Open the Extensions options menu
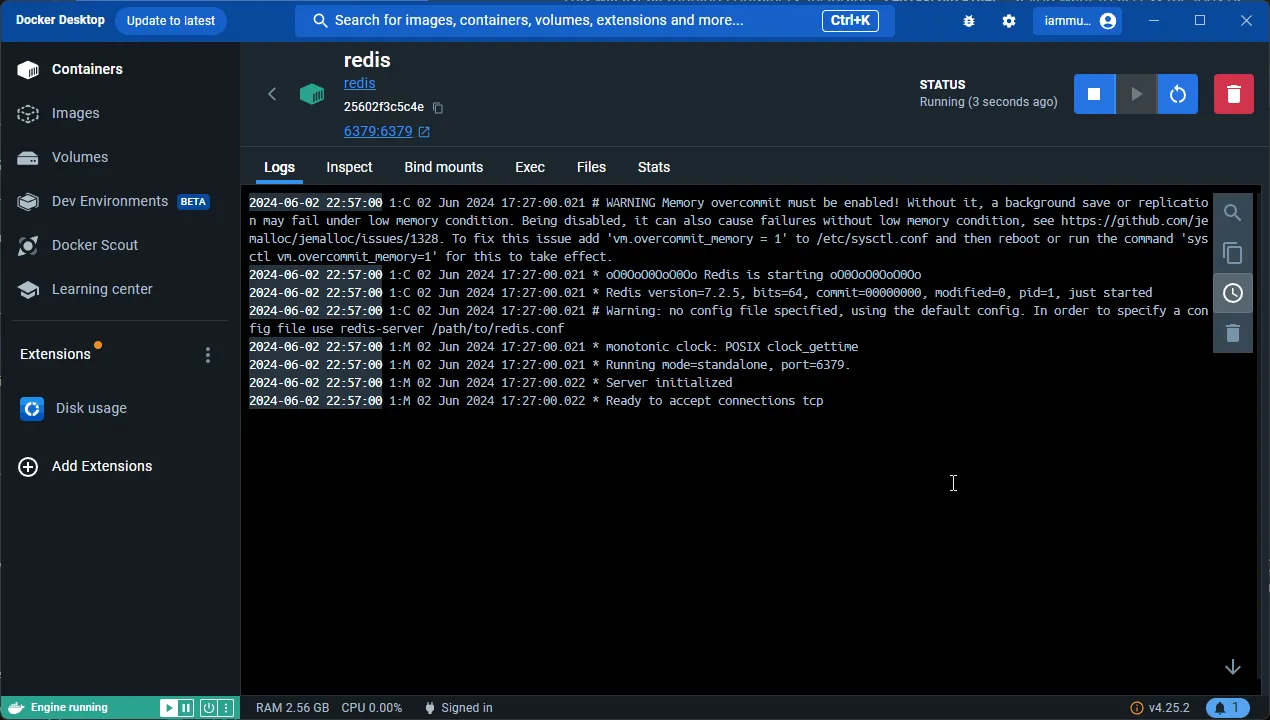The width and height of the screenshot is (1270, 720). coord(207,354)
